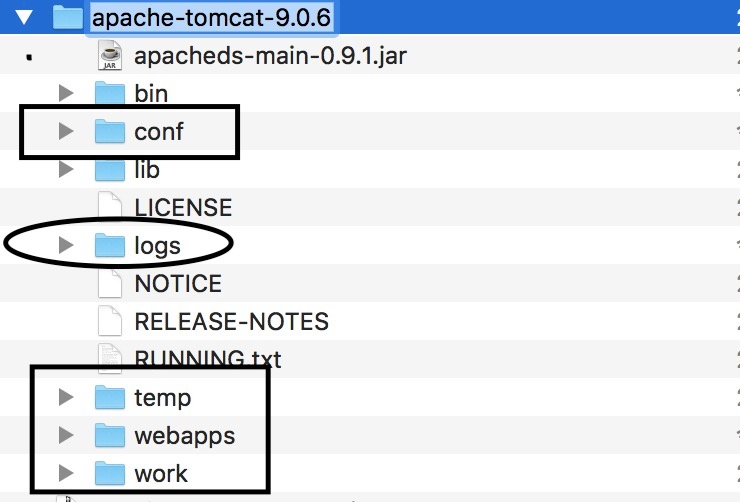Expand the lib folder disclosure triangle
Image resolution: width=740 pixels, height=502 pixels.
66,169
